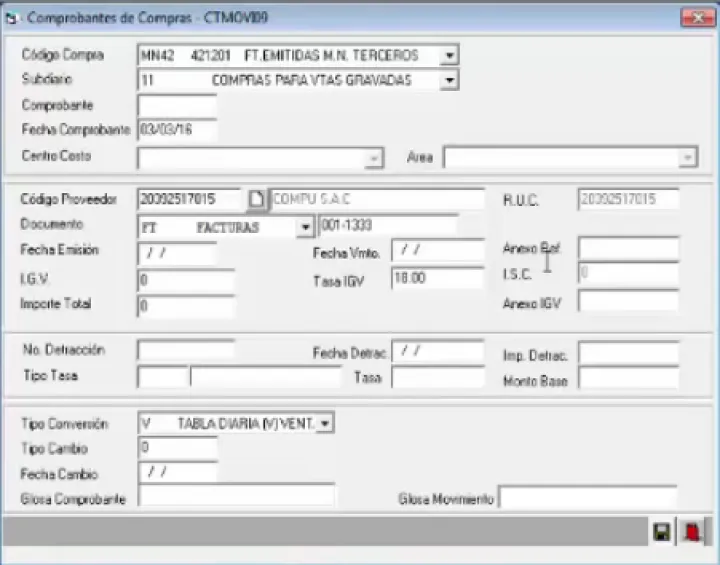720x565 pixels.
Task: Select the Glosa Movimiento text field
Action: coord(587,498)
